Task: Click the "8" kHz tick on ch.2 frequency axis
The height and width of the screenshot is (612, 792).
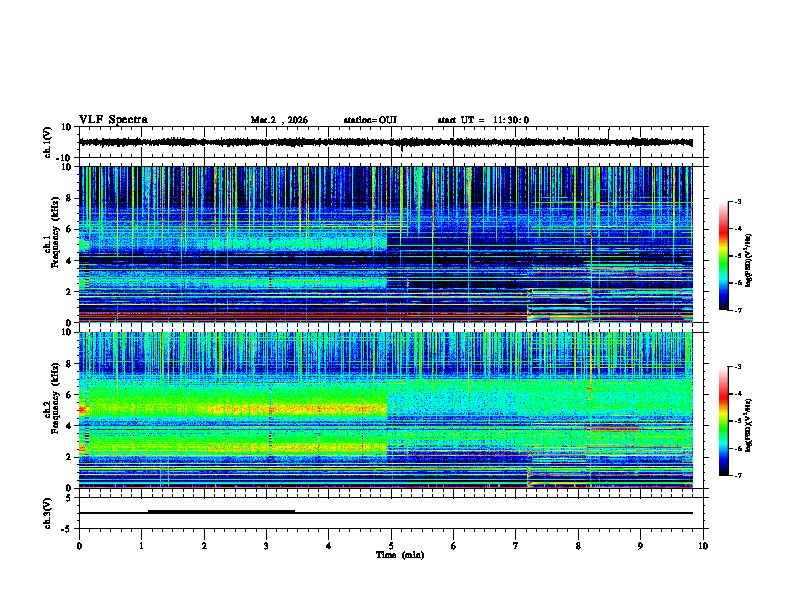Action: (x=69, y=364)
